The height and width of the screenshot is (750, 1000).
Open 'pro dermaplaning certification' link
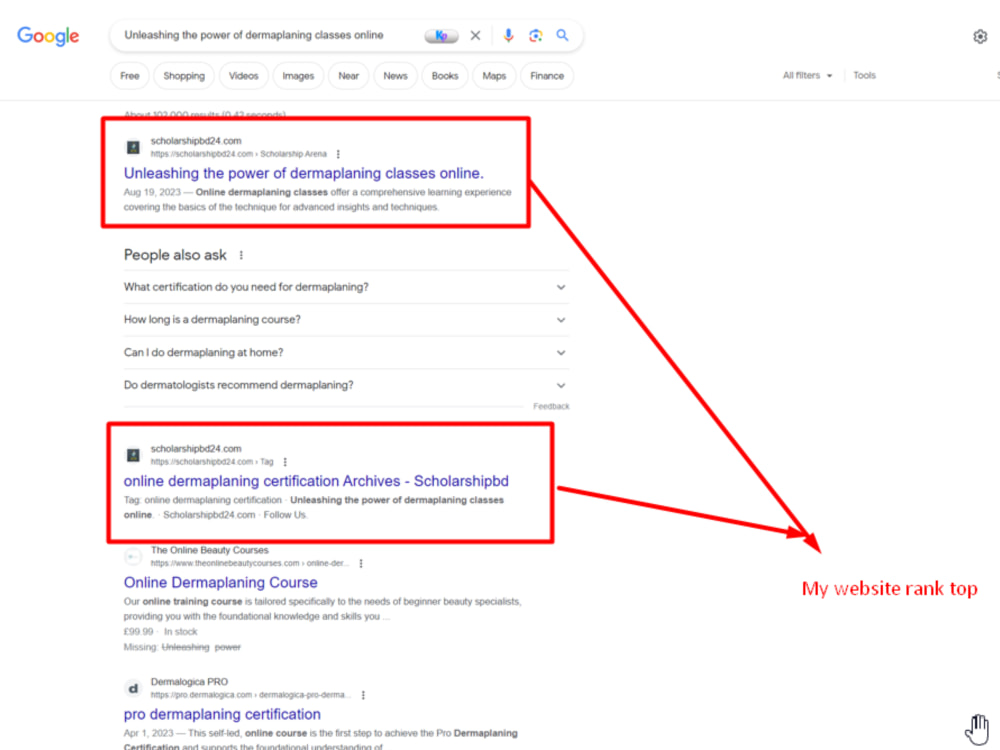point(222,714)
